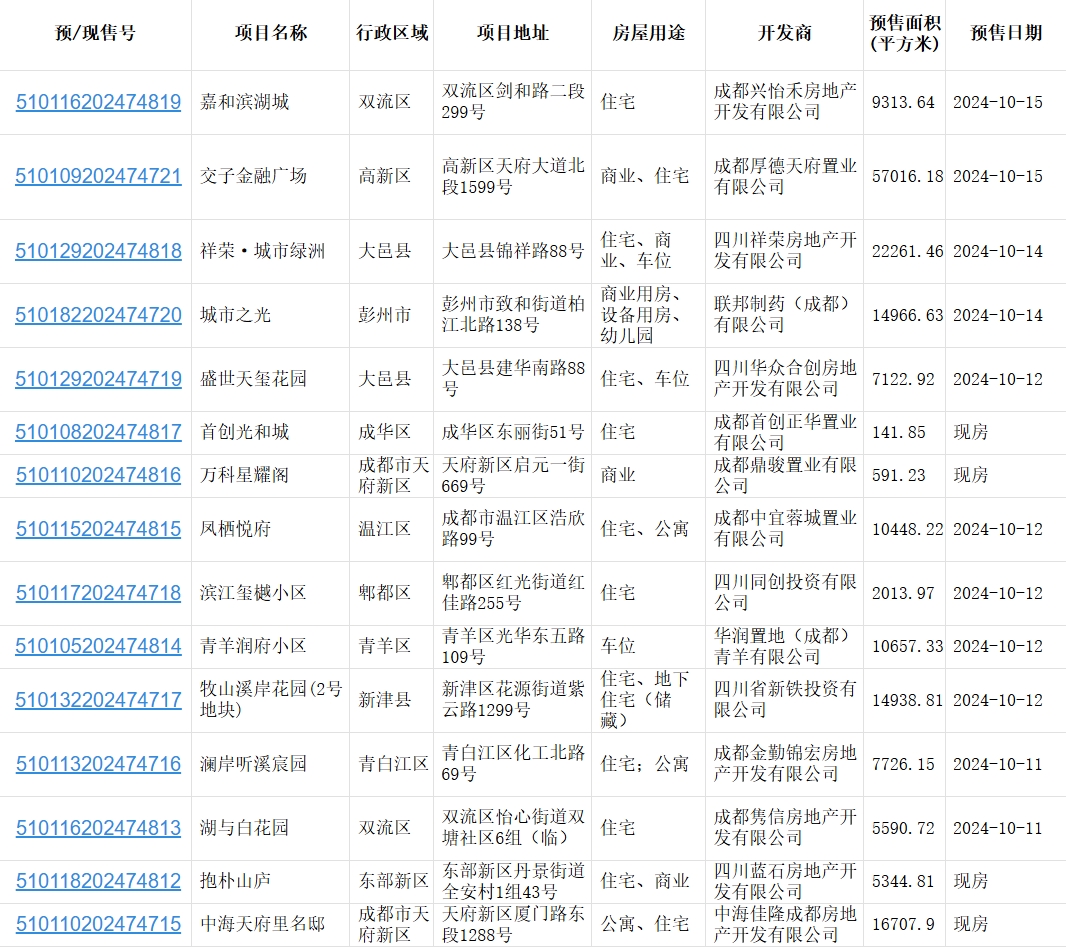Open presale number 510115202474815 link
1066x948 pixels.
pyautogui.click(x=99, y=529)
